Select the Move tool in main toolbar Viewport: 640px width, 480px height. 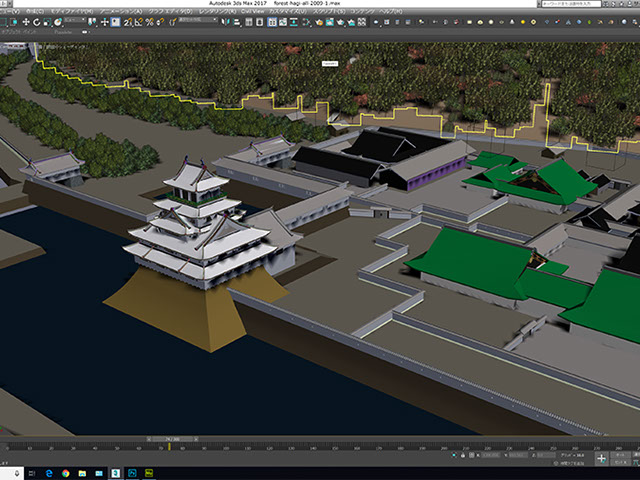[x=26, y=21]
